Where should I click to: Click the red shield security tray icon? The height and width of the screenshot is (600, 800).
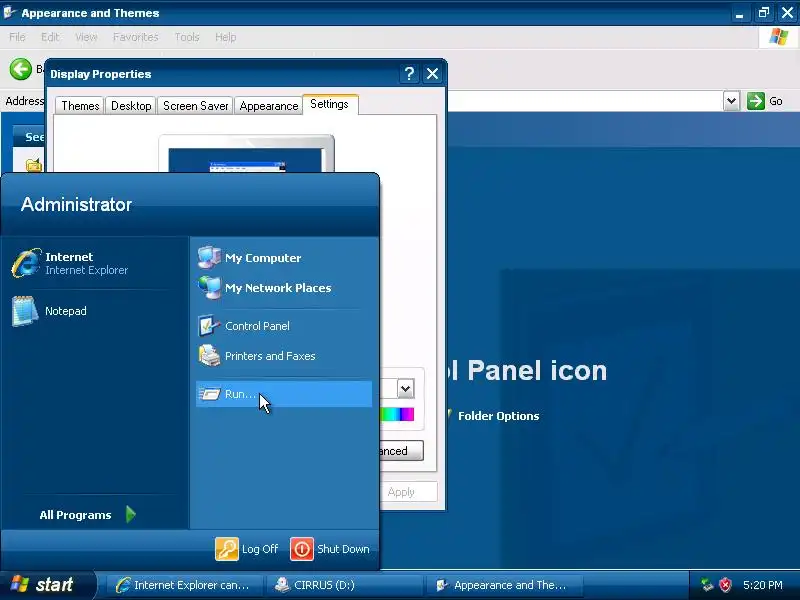pos(726,585)
